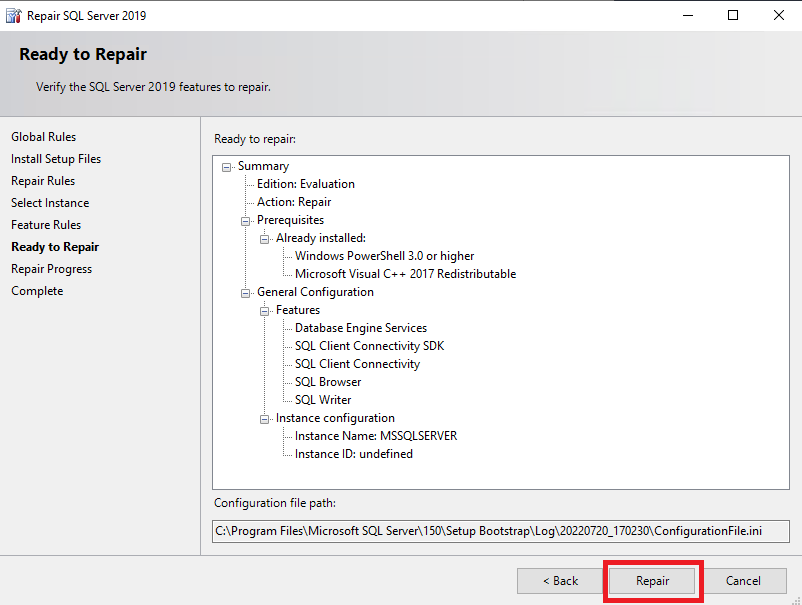The image size is (802, 605).
Task: Collapse the Features node
Action: tap(264, 311)
